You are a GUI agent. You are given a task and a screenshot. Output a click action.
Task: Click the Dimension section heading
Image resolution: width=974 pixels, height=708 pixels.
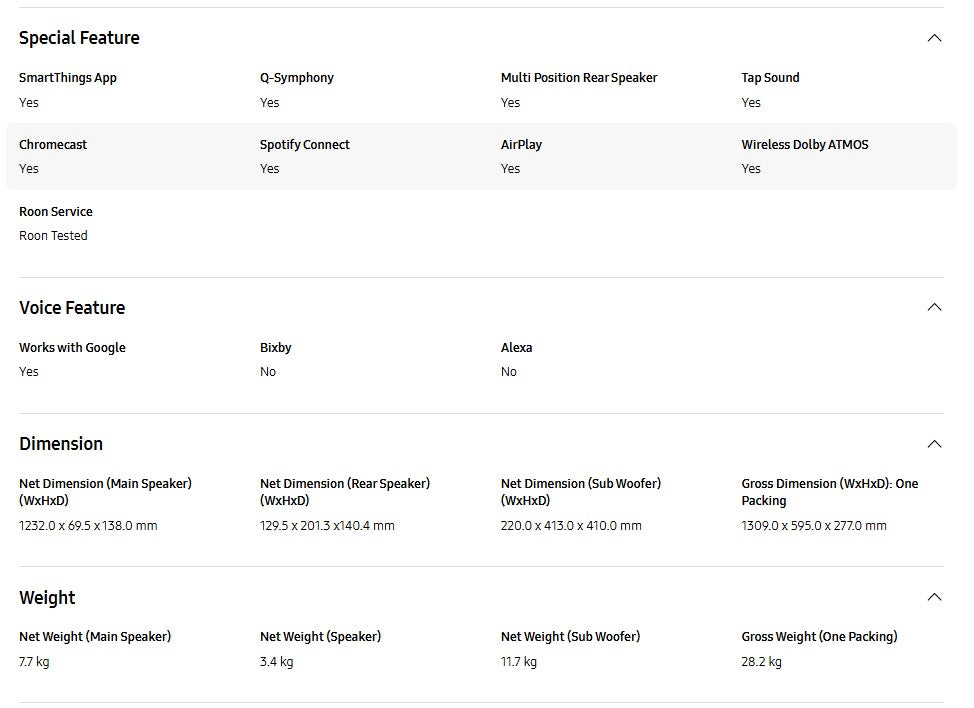coord(61,444)
